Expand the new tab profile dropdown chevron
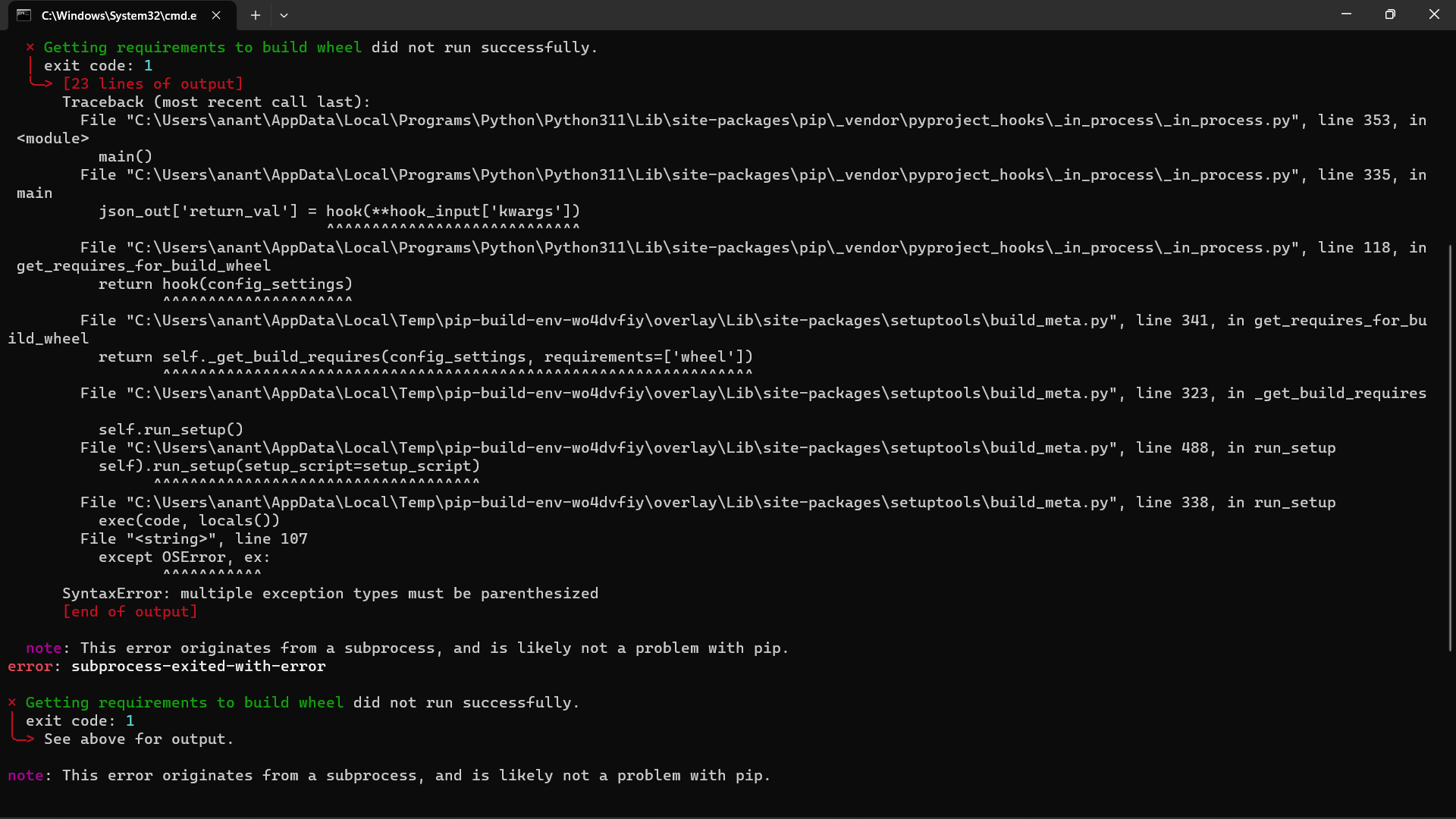Image resolution: width=1456 pixels, height=819 pixels. pyautogui.click(x=284, y=15)
